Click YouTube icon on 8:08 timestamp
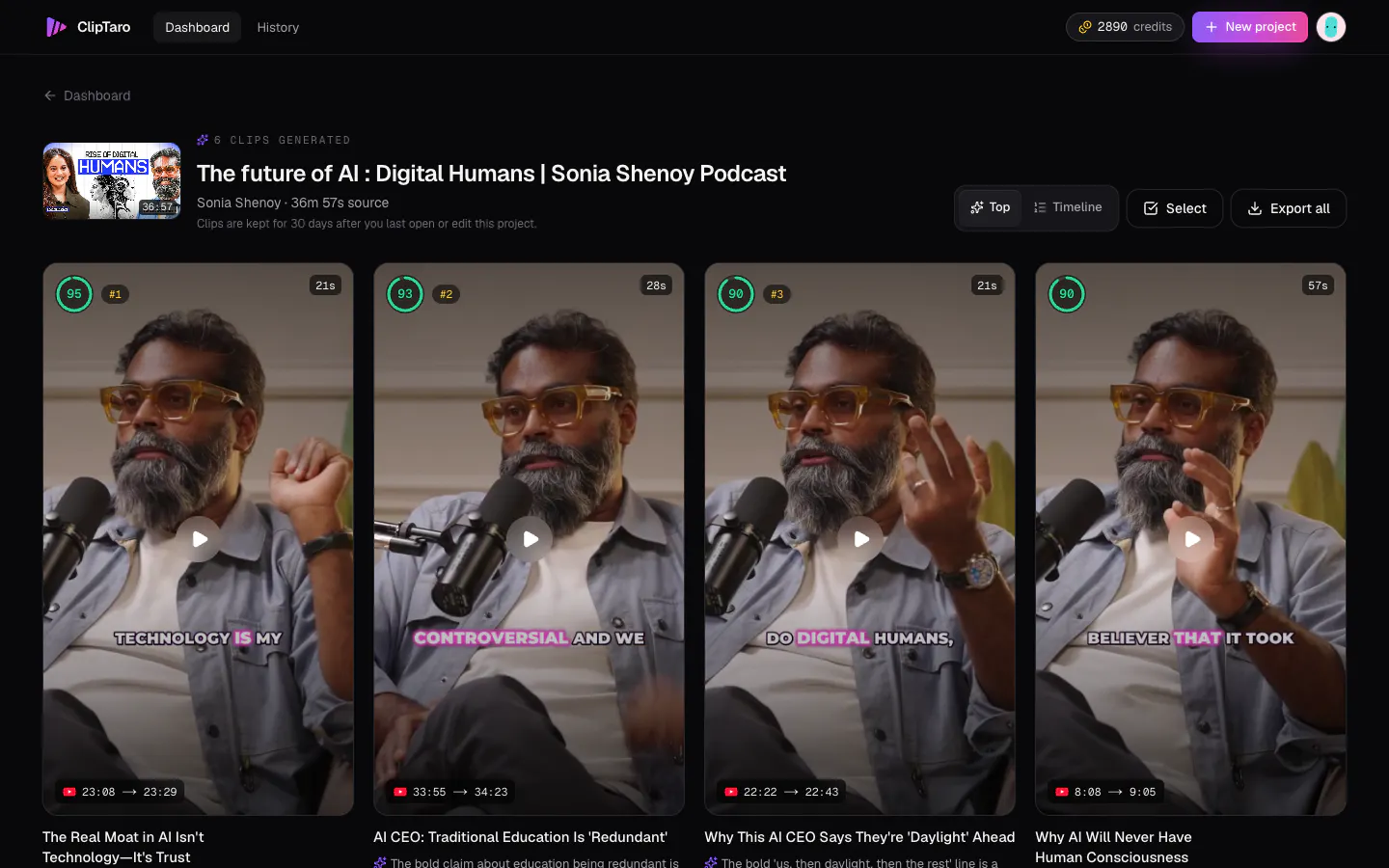The image size is (1389, 868). [1062, 792]
